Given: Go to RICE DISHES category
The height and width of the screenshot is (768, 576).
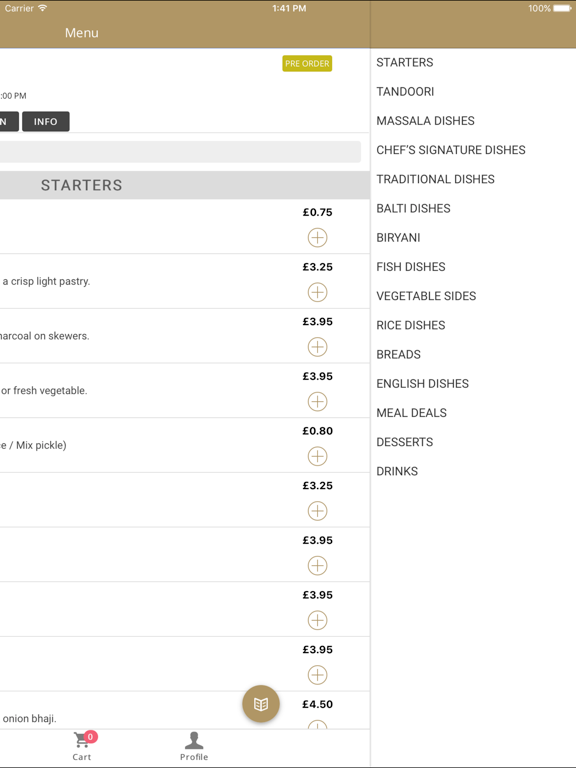Looking at the screenshot, I should (411, 325).
